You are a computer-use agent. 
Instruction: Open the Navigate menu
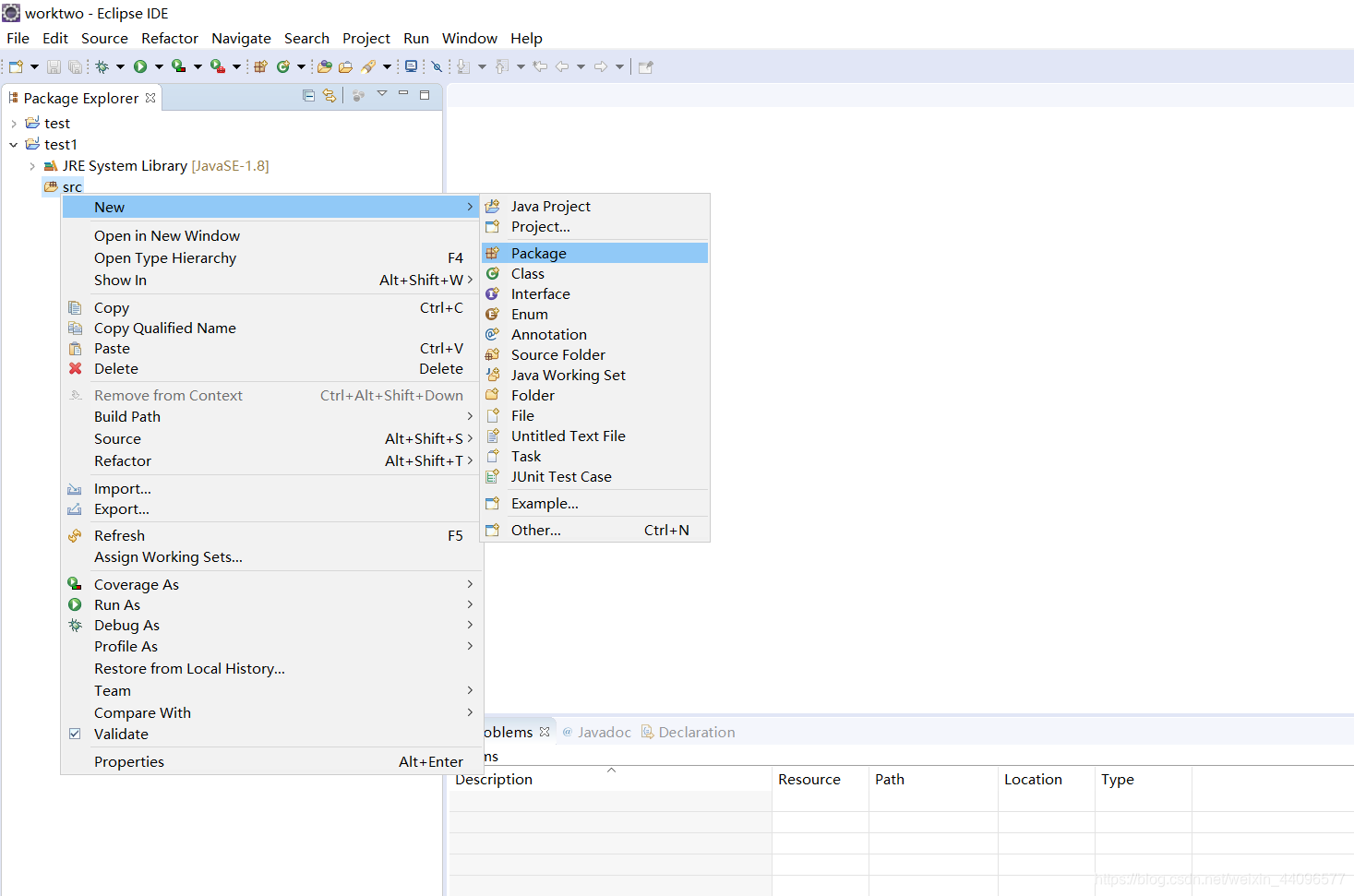click(241, 39)
